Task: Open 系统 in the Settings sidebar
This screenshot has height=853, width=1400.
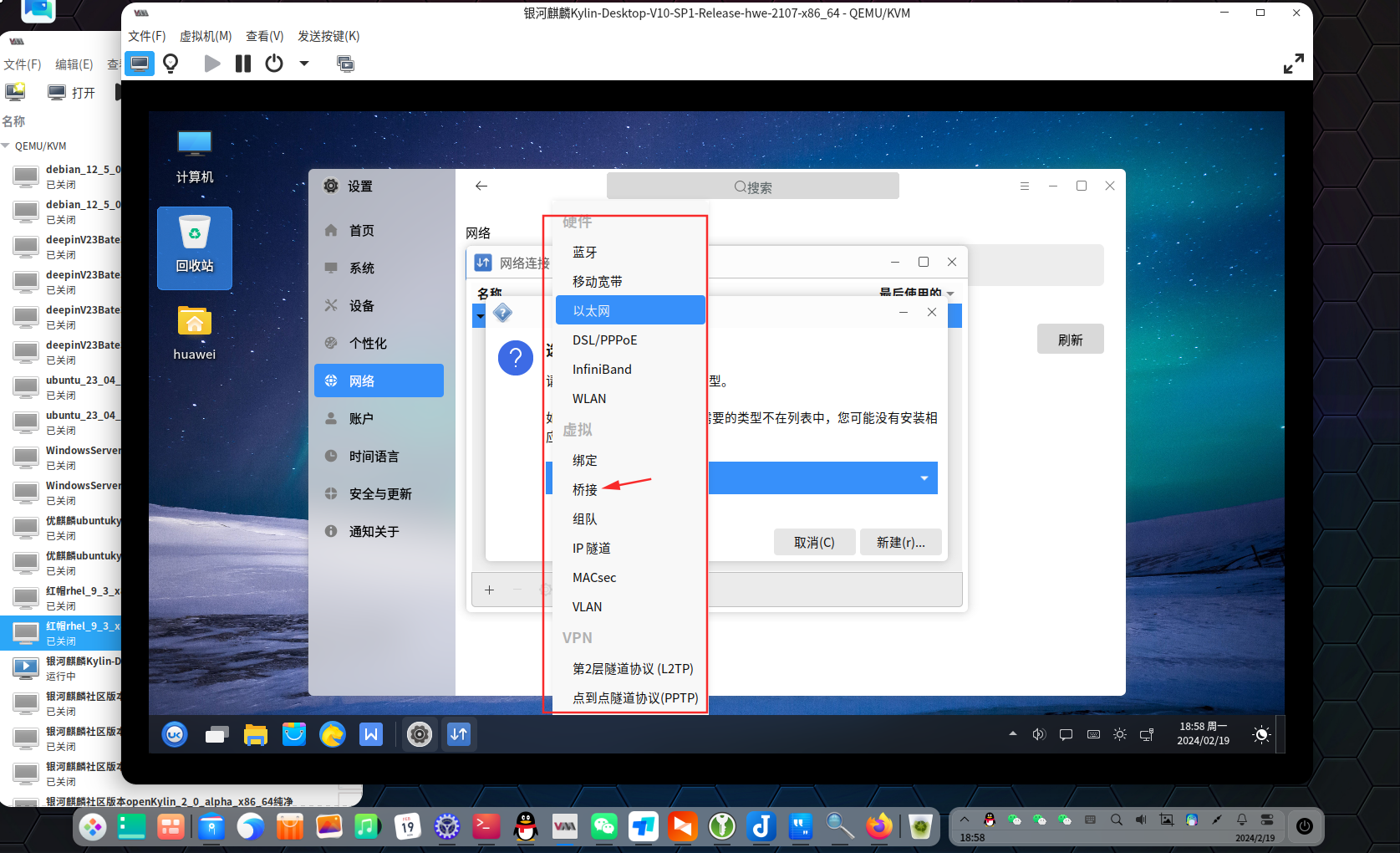Action: coord(379,268)
